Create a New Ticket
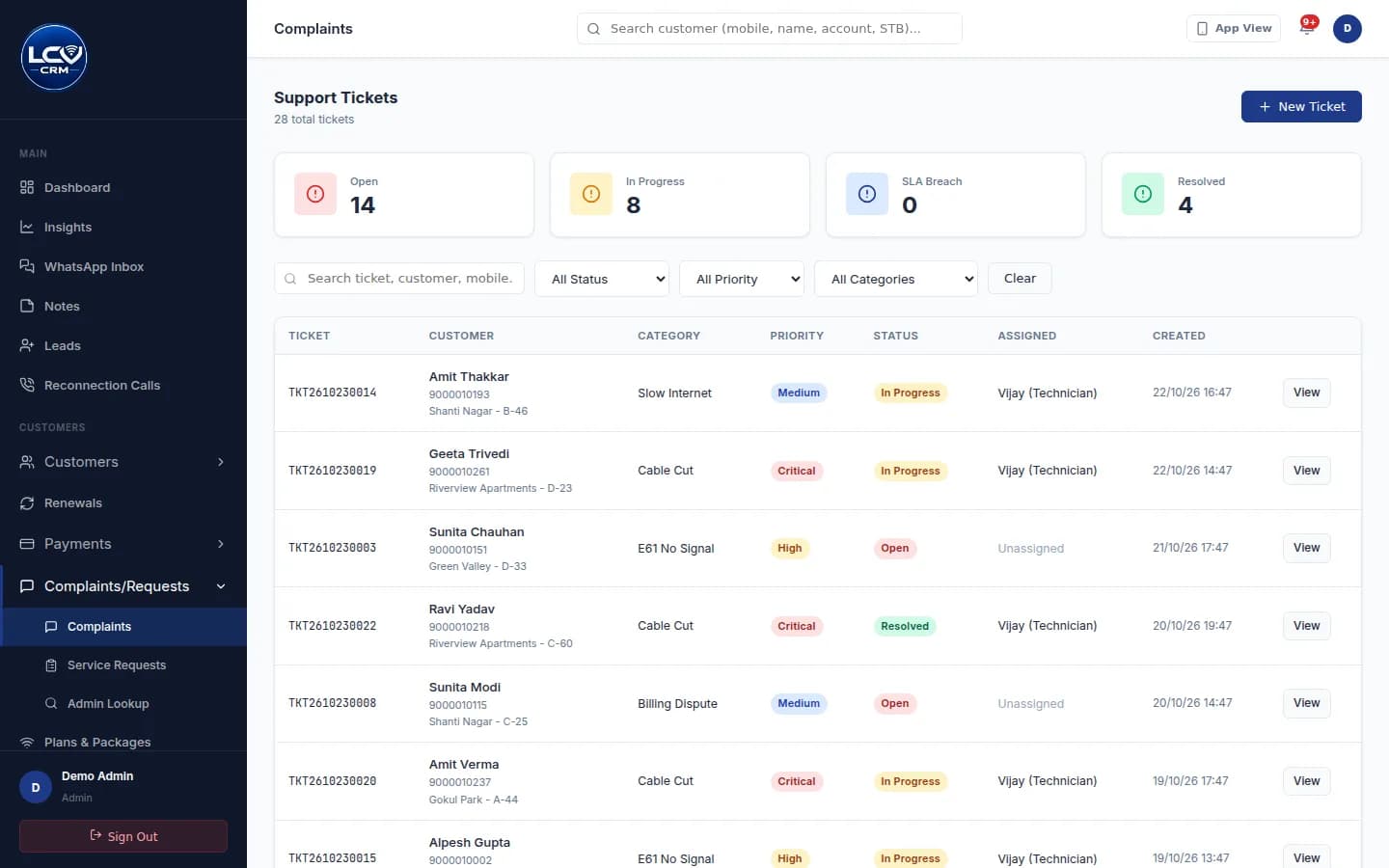1389x868 pixels. 1301,107
